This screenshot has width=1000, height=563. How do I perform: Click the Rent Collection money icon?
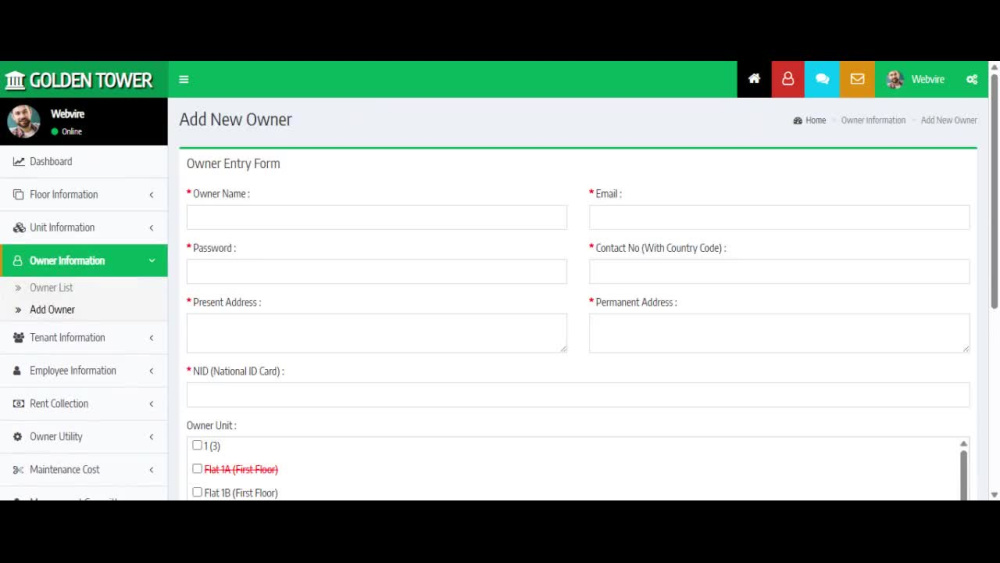(x=18, y=404)
